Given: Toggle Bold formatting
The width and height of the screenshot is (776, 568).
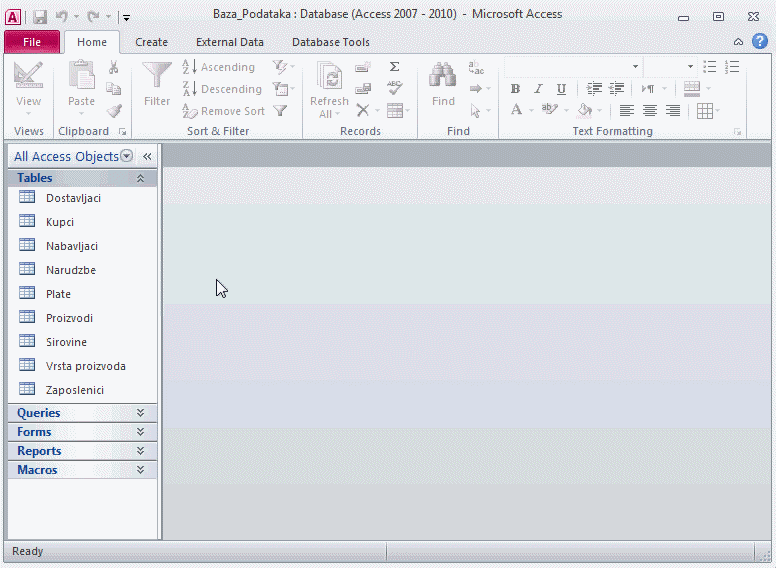Looking at the screenshot, I should coord(515,89).
